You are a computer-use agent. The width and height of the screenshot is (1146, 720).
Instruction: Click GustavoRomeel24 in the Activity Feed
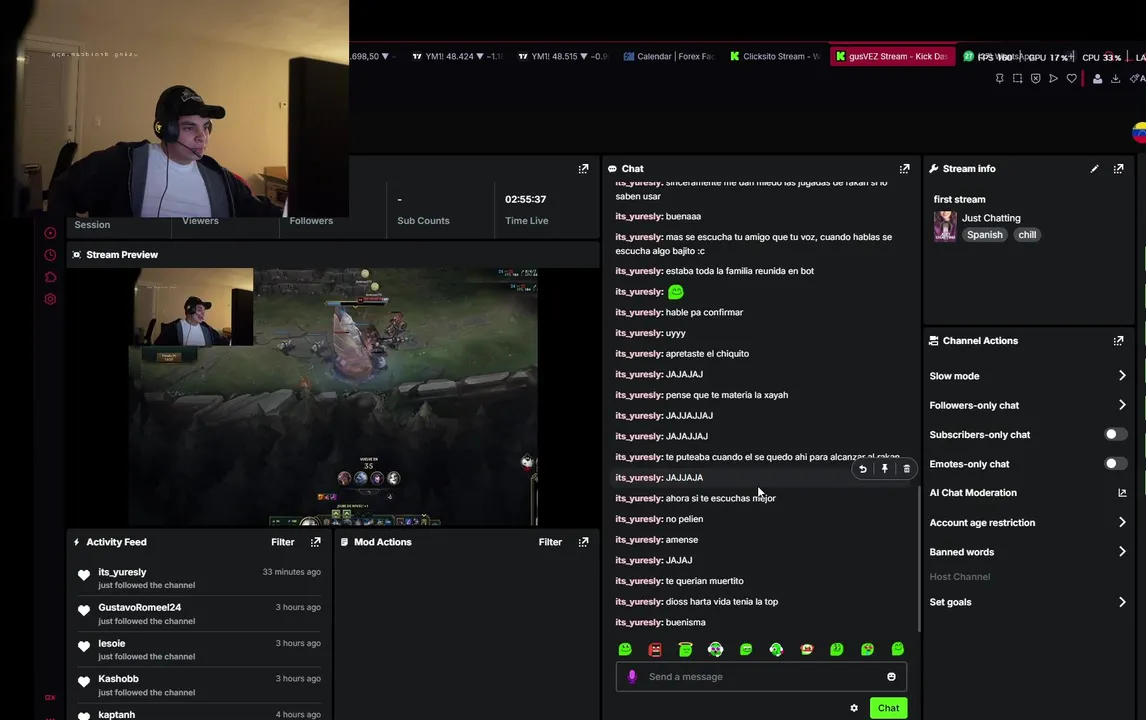click(x=140, y=607)
